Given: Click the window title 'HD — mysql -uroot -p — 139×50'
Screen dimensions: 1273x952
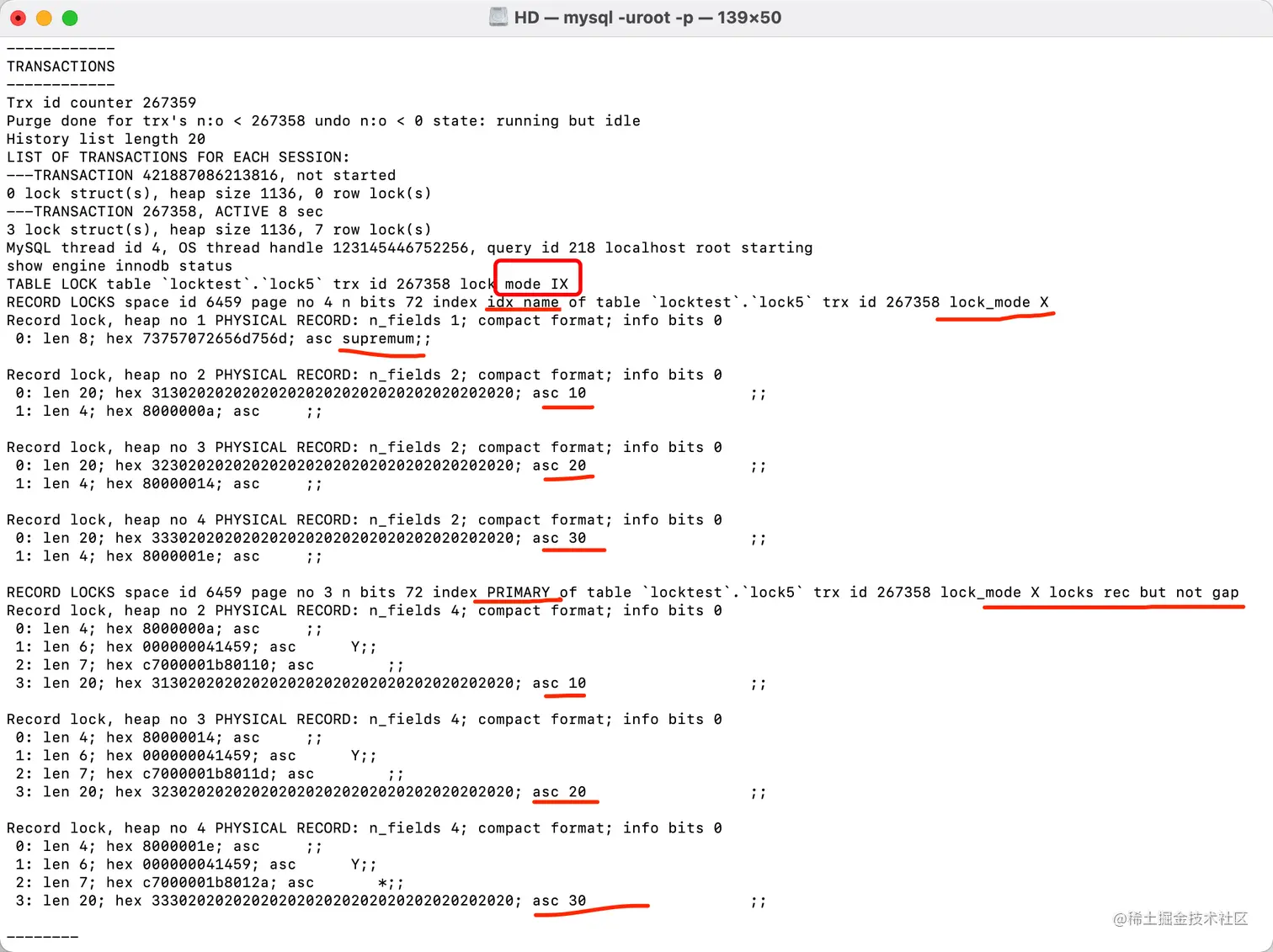Looking at the screenshot, I should (x=647, y=18).
